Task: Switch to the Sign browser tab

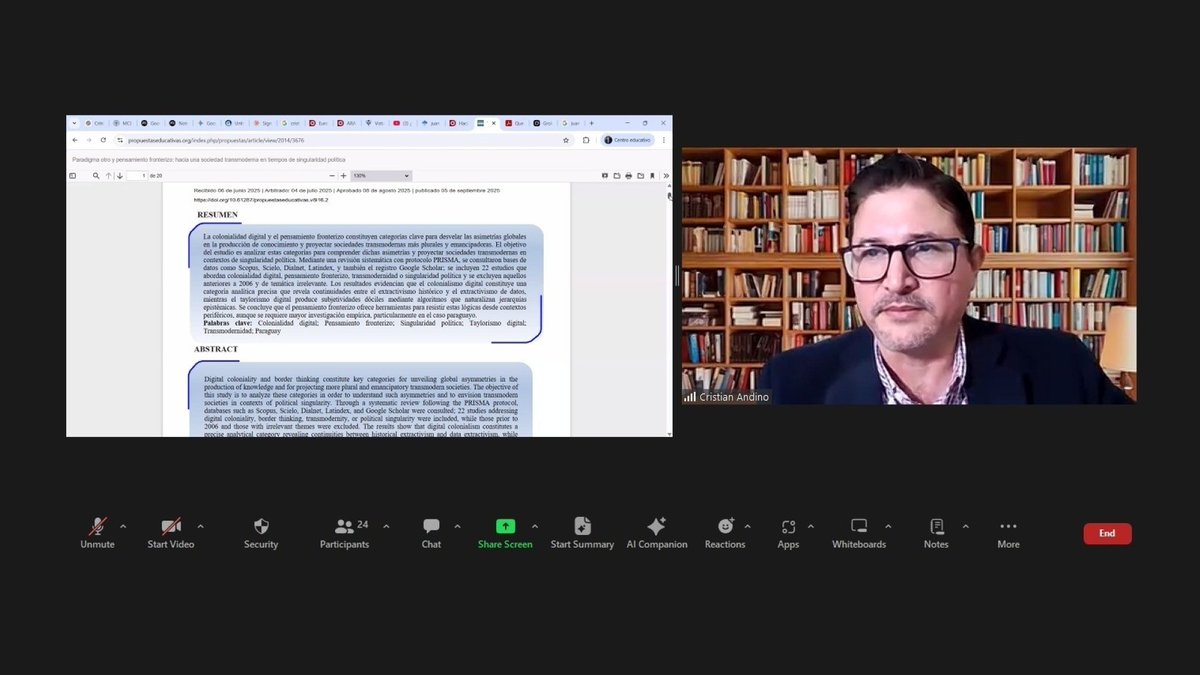Action: (x=264, y=123)
